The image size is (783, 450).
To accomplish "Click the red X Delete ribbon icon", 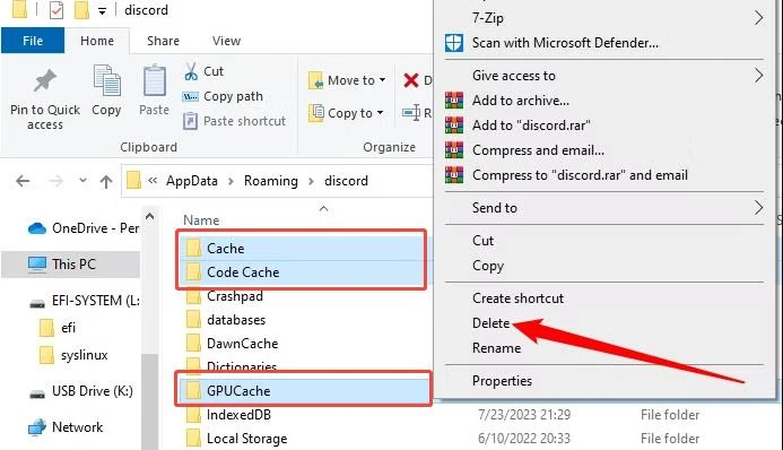I will pyautogui.click(x=411, y=80).
